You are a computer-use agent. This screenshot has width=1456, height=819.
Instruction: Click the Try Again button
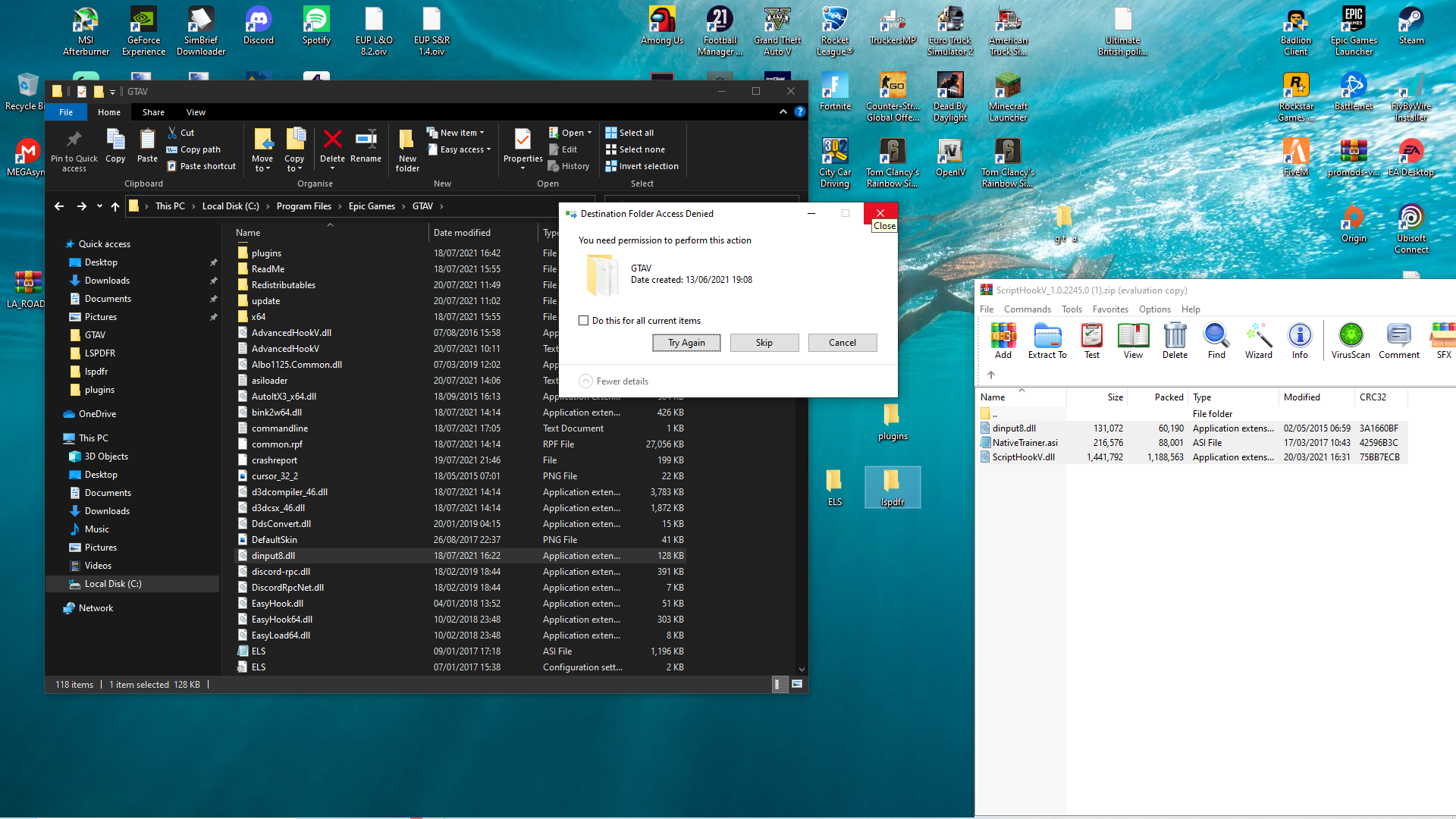click(686, 343)
